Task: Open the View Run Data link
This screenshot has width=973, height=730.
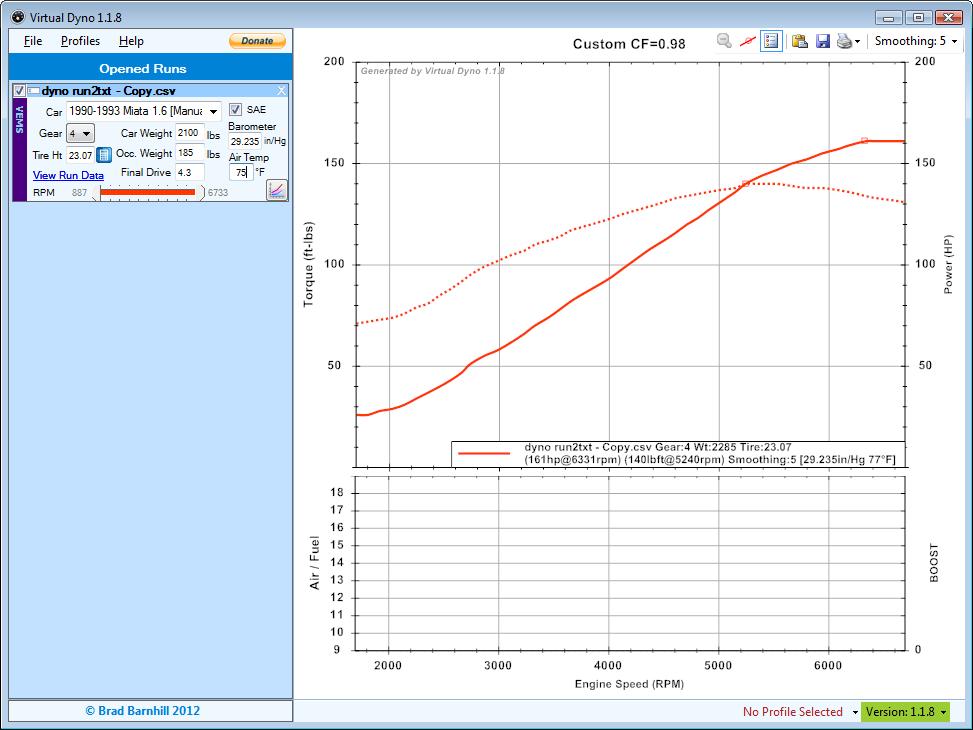Action: (x=68, y=175)
